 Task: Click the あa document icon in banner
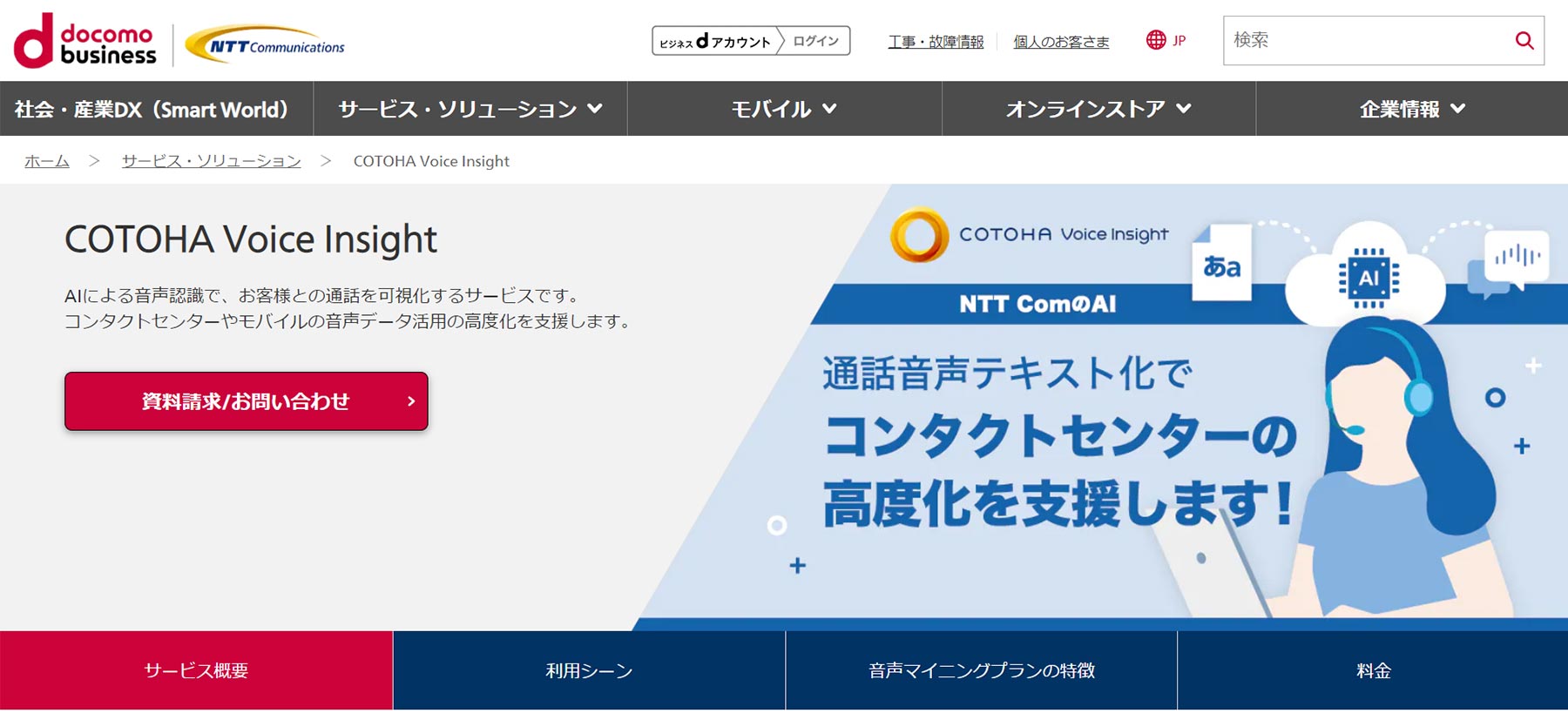click(x=1221, y=262)
